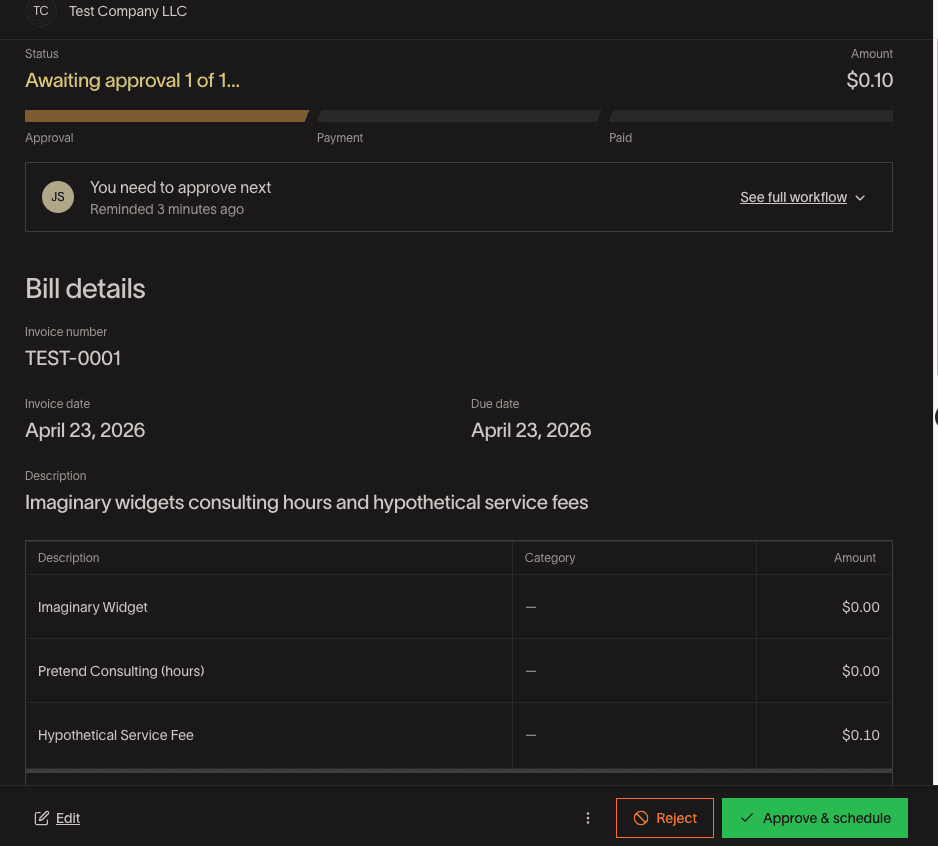Click the Awaiting approval status text
The height and width of the screenshot is (846, 938).
132,80
